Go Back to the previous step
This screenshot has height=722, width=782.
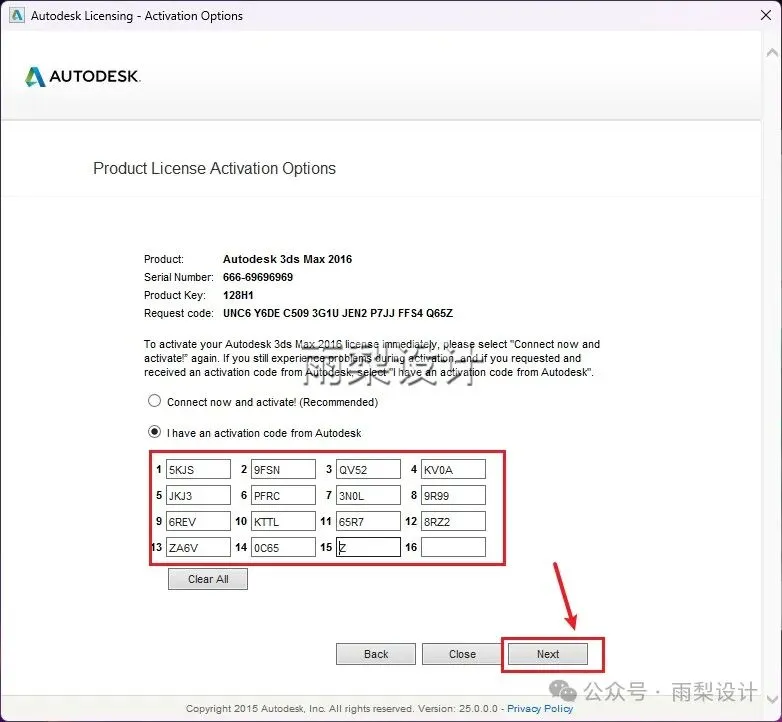[376, 654]
